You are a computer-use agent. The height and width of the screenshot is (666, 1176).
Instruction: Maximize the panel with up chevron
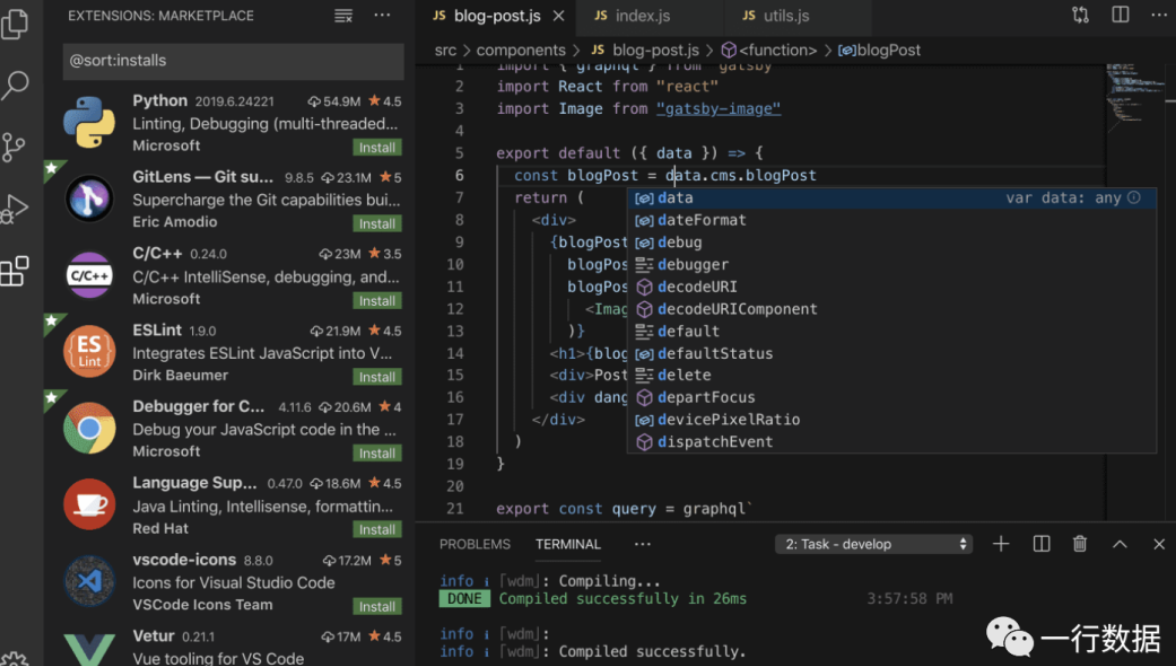pyautogui.click(x=1120, y=544)
